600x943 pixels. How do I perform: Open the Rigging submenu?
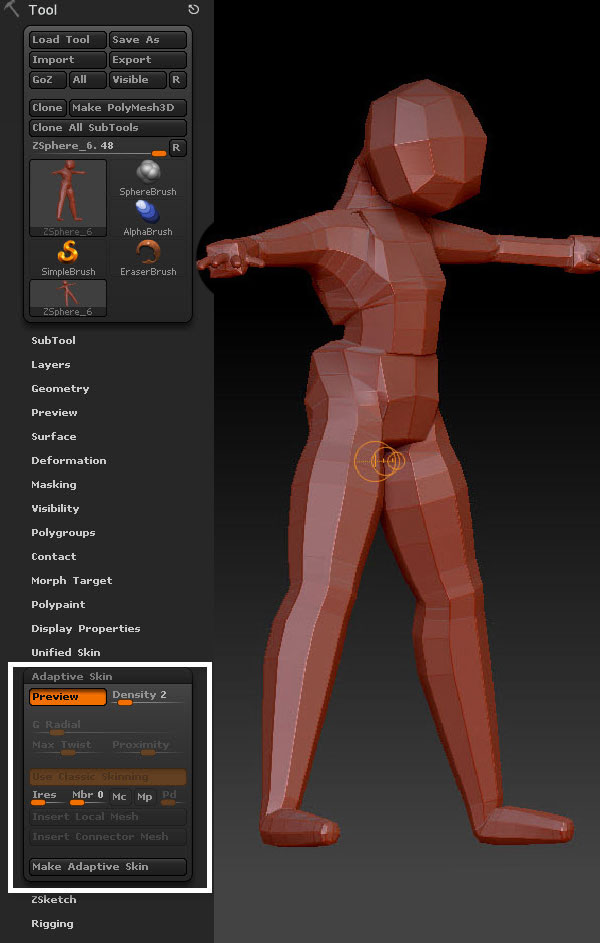52,924
